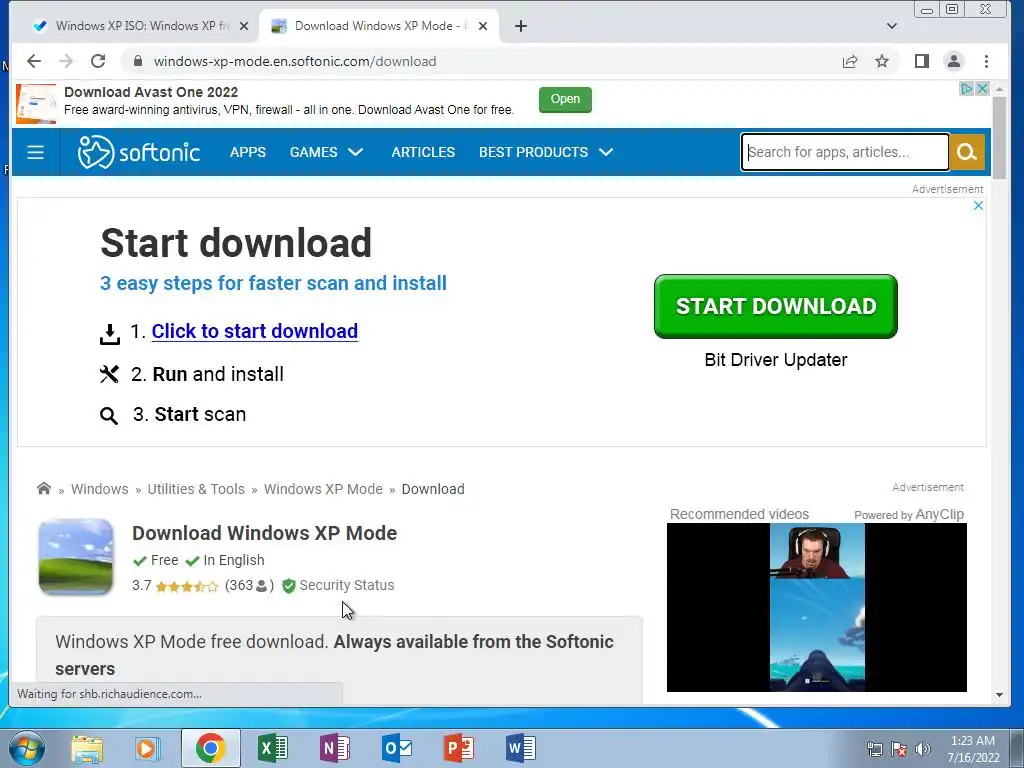
Task: Click the AdChoices triangle icon on the banner
Action: click(967, 89)
